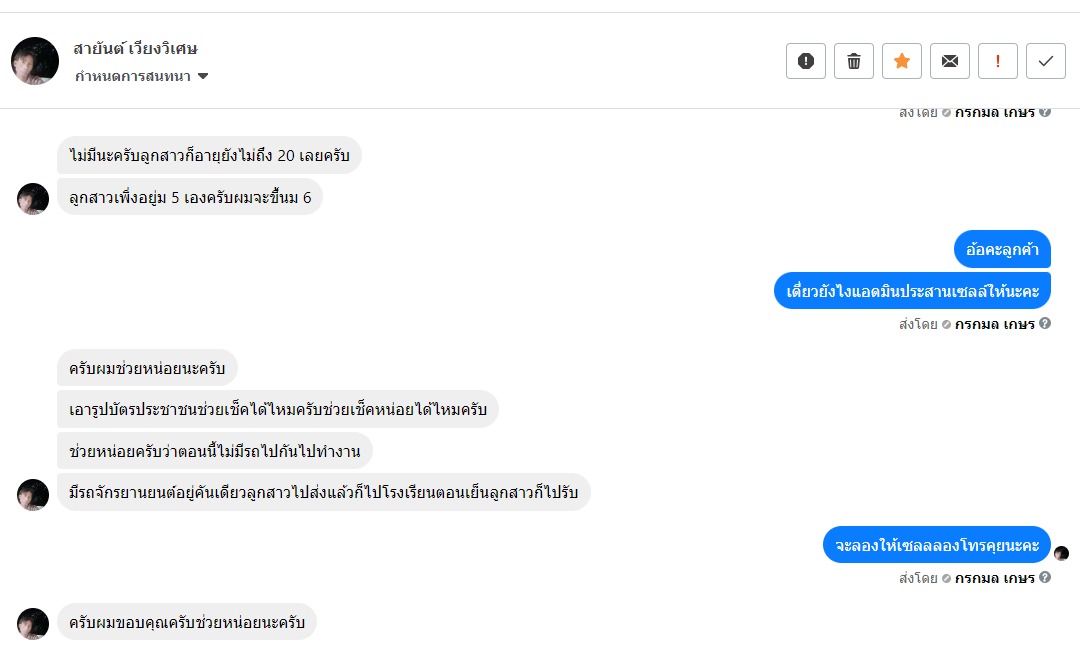Viewport: 1080px width, 656px height.
Task: Open the กำหนดการสนทนา dropdown
Action: point(141,76)
